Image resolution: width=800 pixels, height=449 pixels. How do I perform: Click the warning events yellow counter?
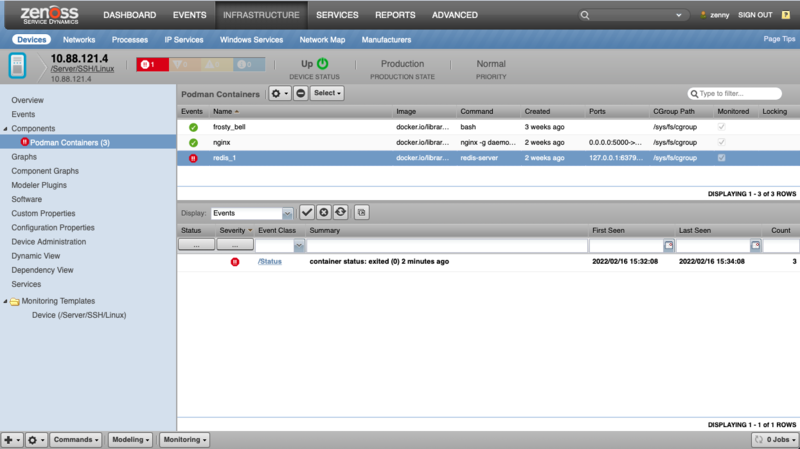tap(217, 64)
